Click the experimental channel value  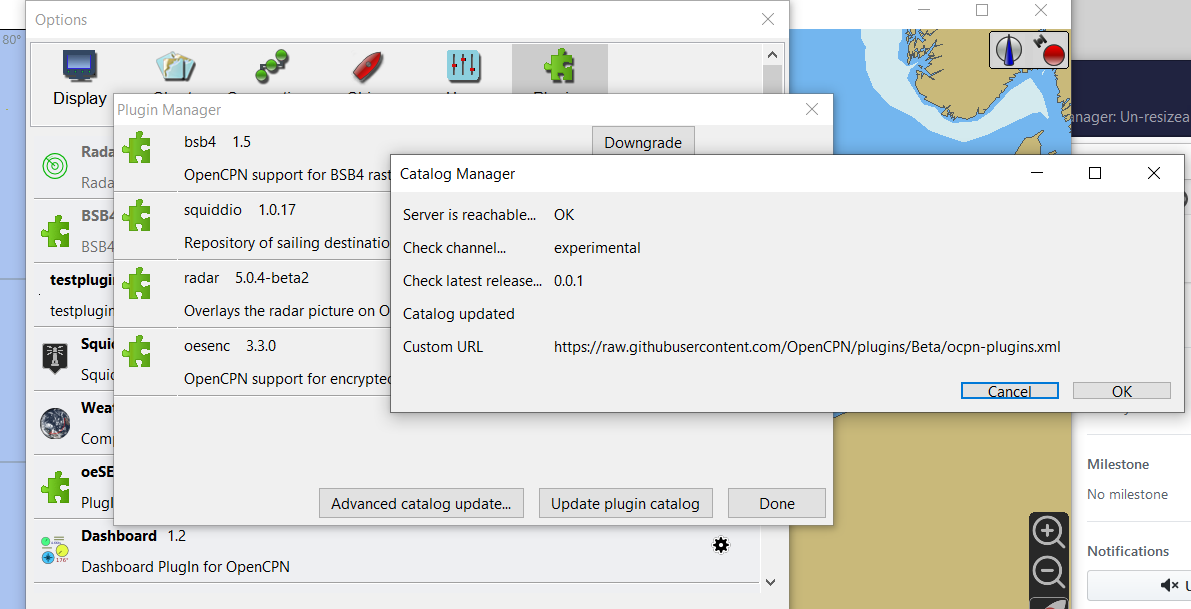click(x=597, y=248)
